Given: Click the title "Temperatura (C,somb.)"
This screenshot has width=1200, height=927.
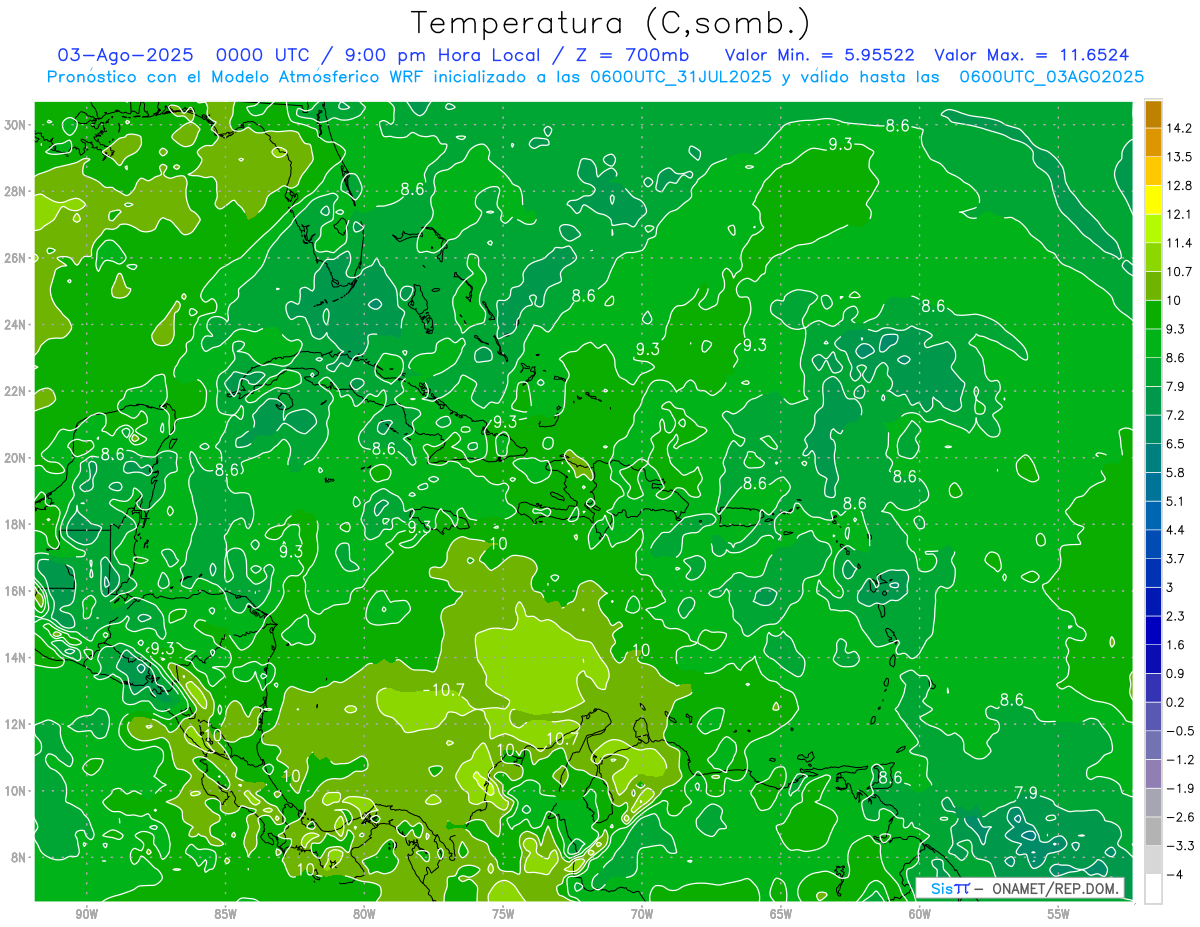Looking at the screenshot, I should (x=611, y=22).
